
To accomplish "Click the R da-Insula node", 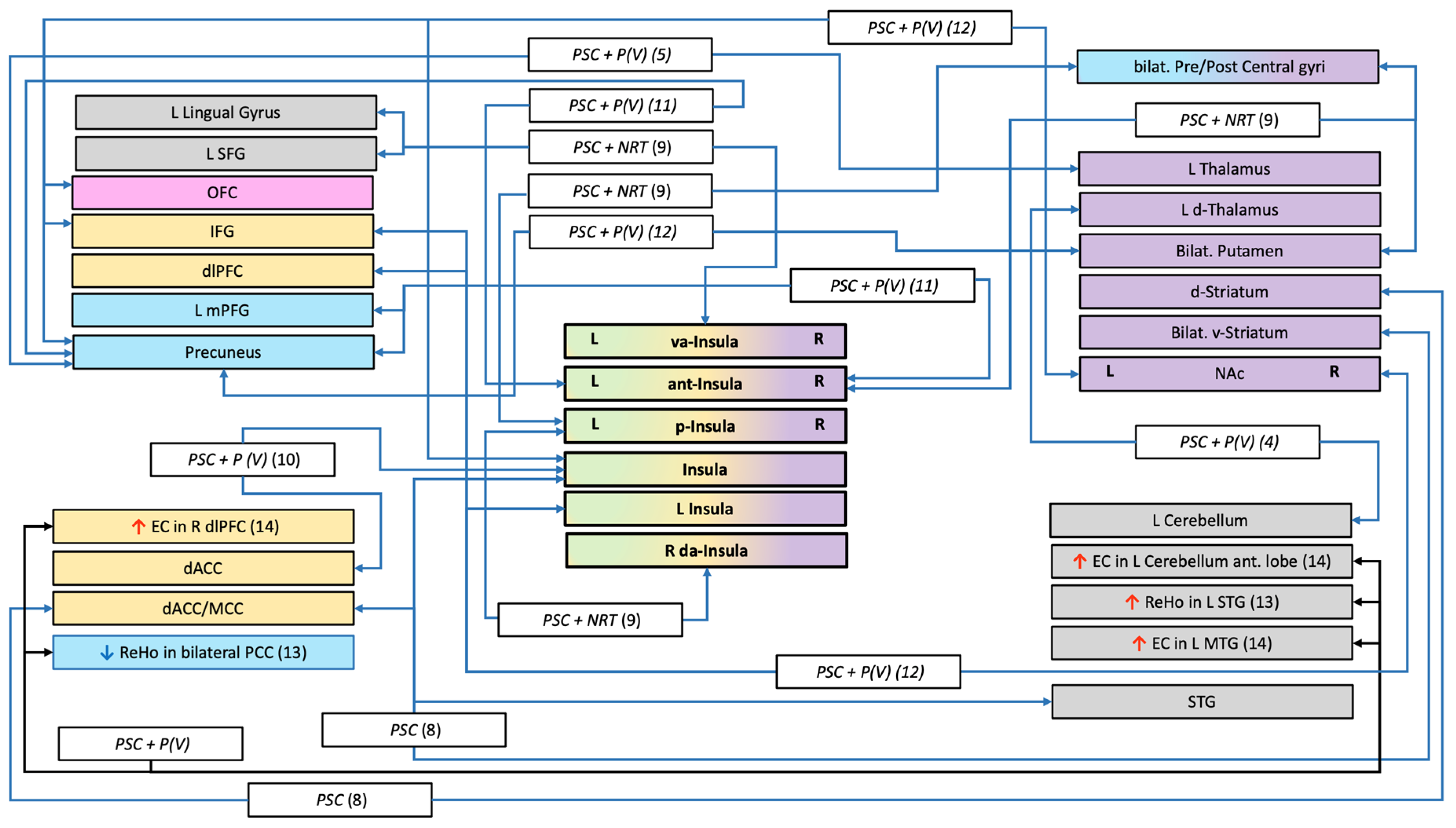I will [x=705, y=550].
